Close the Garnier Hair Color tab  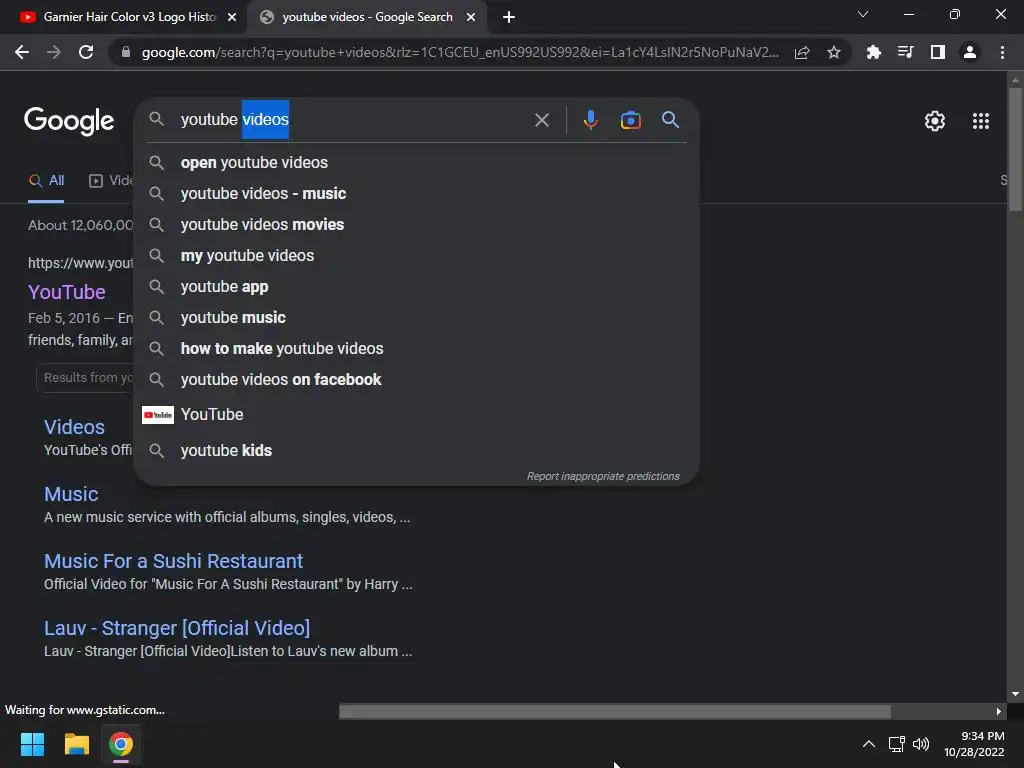pyautogui.click(x=232, y=17)
